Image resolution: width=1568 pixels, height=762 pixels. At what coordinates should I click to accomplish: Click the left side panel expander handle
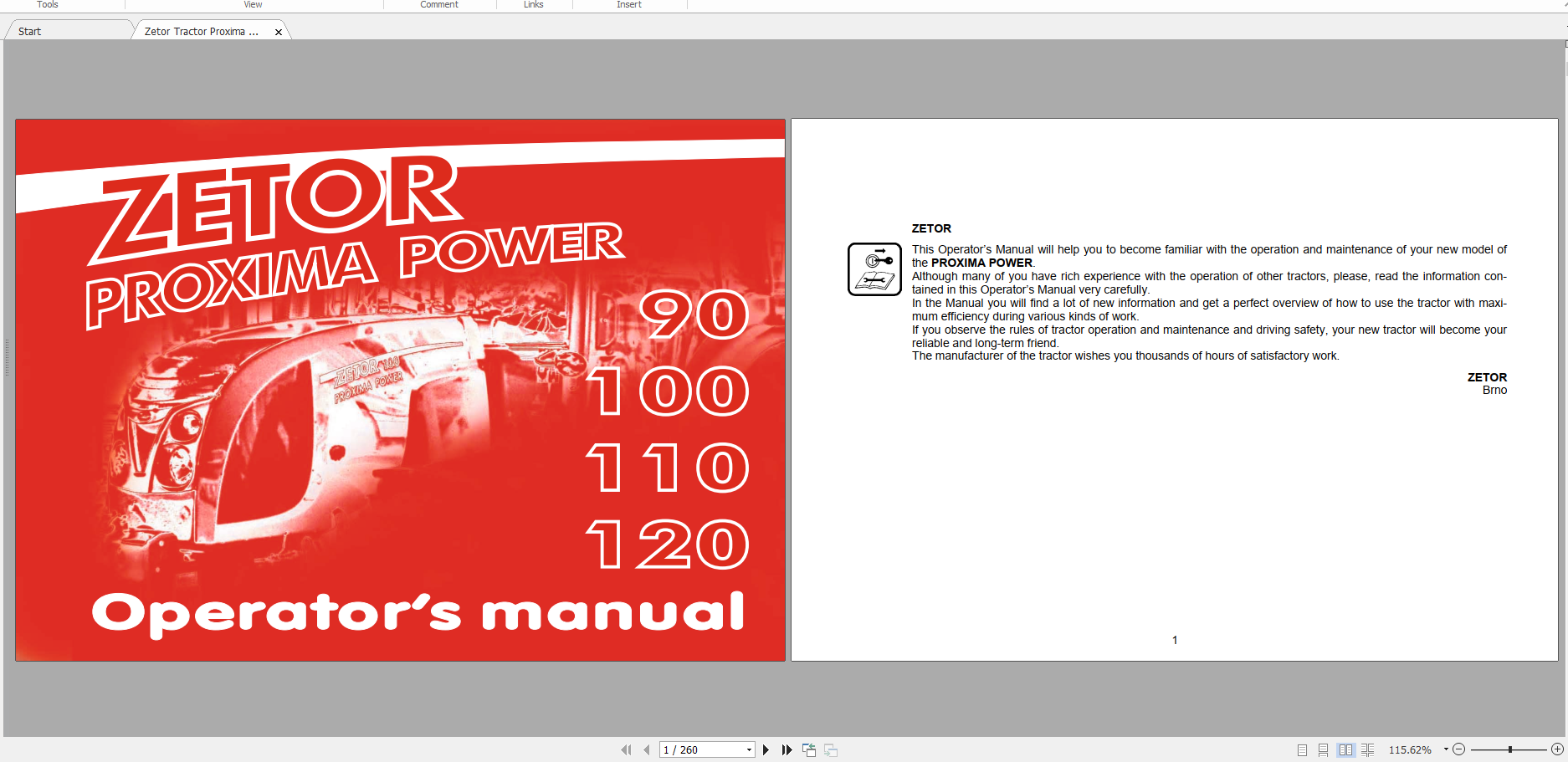(x=7, y=357)
